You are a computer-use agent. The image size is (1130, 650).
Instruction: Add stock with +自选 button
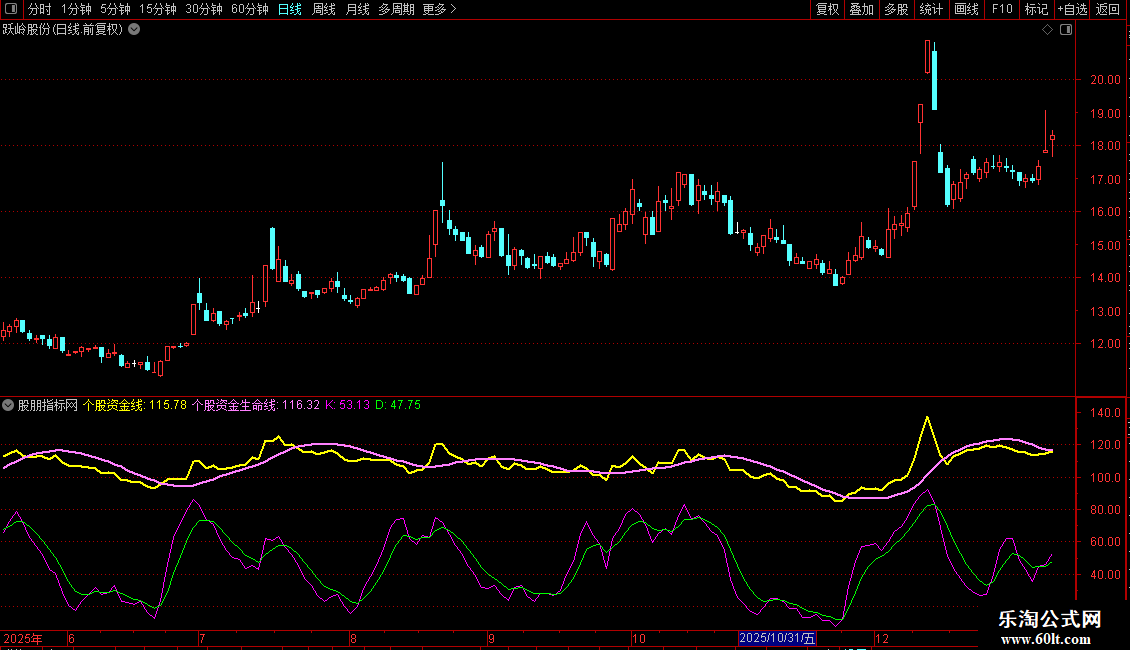coord(1072,9)
